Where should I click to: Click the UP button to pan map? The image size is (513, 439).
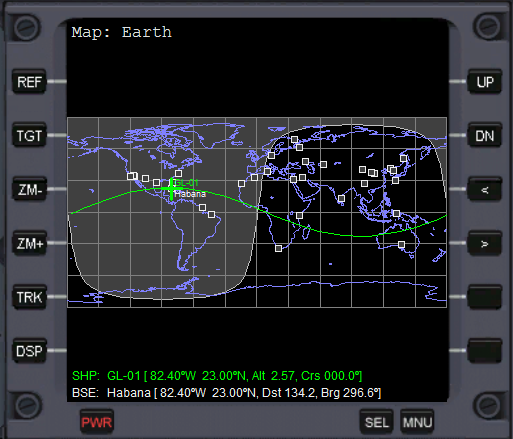coord(485,82)
